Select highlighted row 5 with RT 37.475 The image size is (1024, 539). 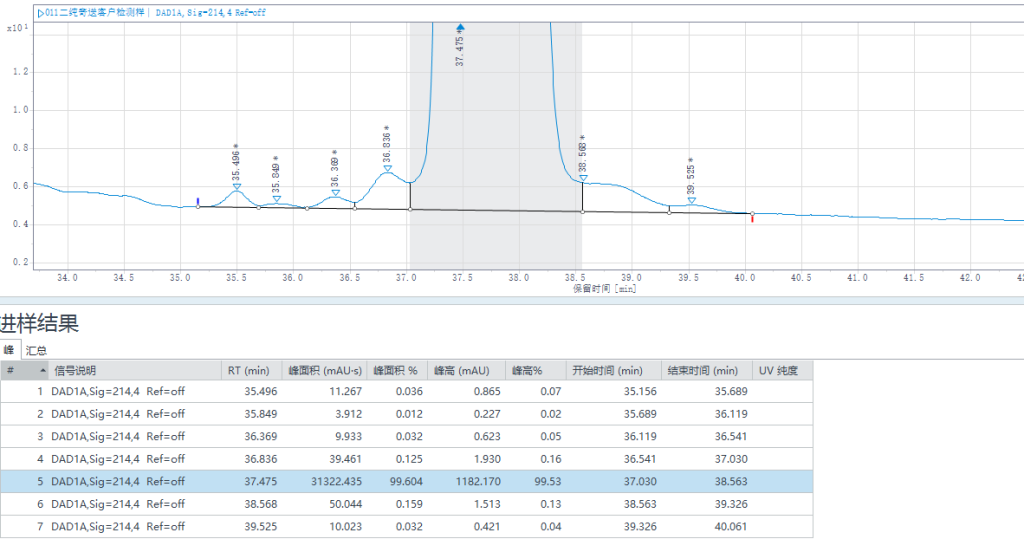point(400,481)
